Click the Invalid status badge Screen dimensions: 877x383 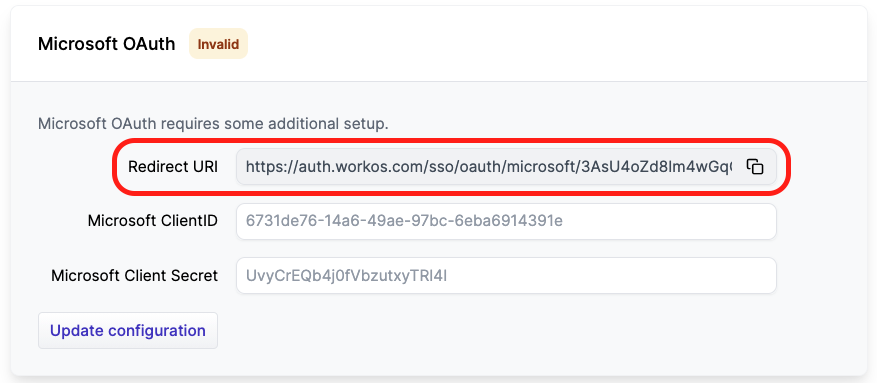(218, 44)
